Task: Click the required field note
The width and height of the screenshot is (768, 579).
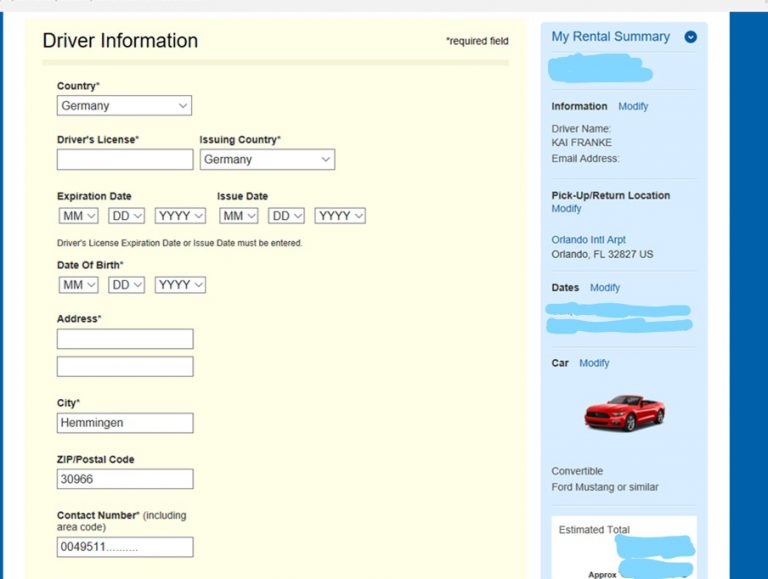Action: (x=477, y=41)
